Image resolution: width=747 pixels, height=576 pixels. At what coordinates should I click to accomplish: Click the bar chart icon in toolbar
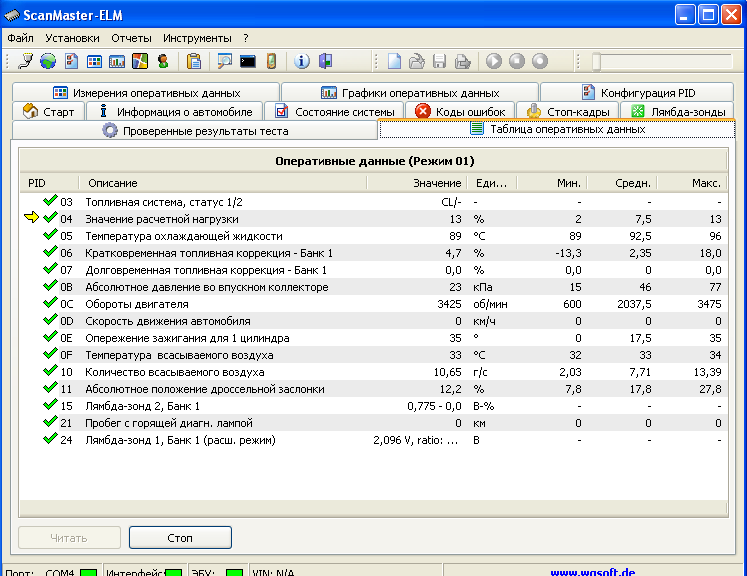[x=117, y=61]
